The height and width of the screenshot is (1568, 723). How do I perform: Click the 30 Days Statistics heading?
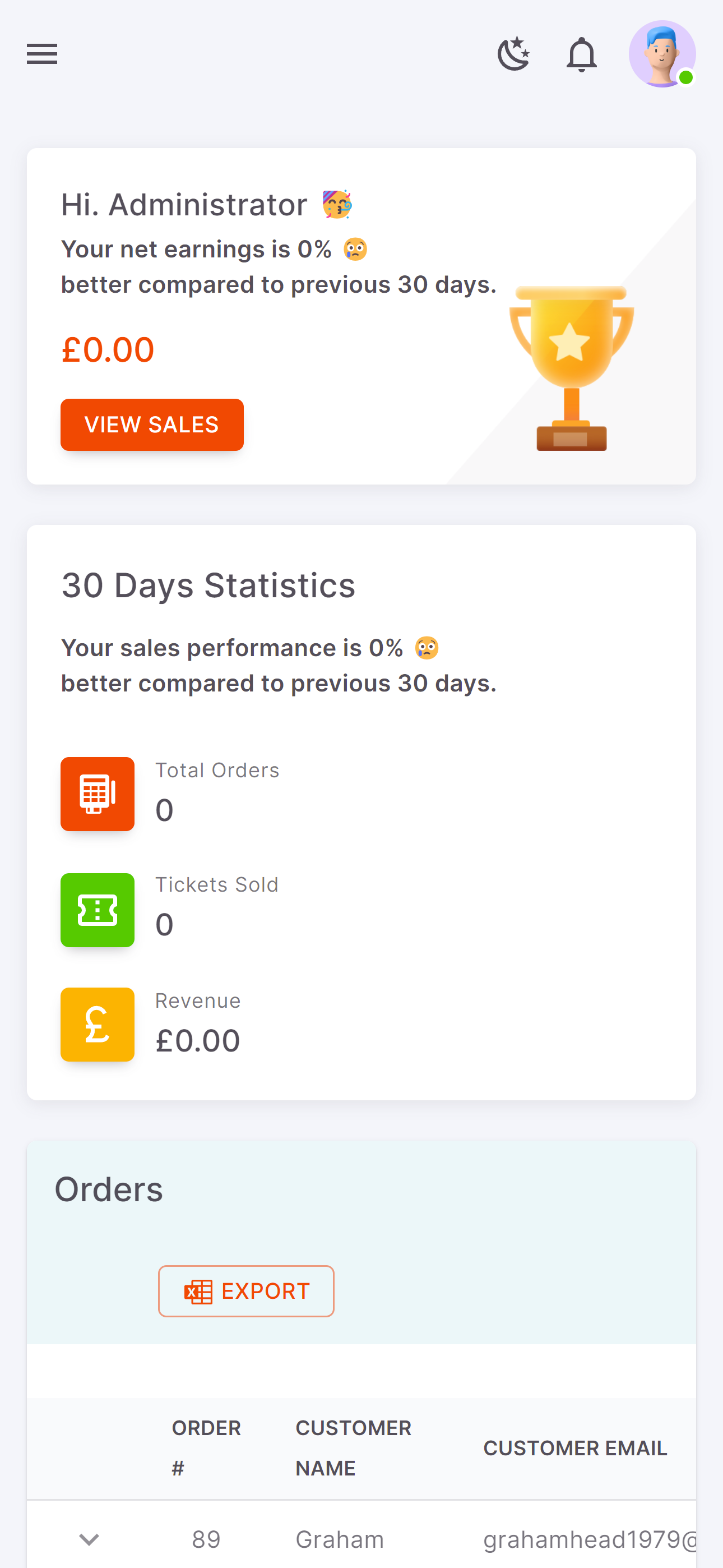pyautogui.click(x=208, y=585)
